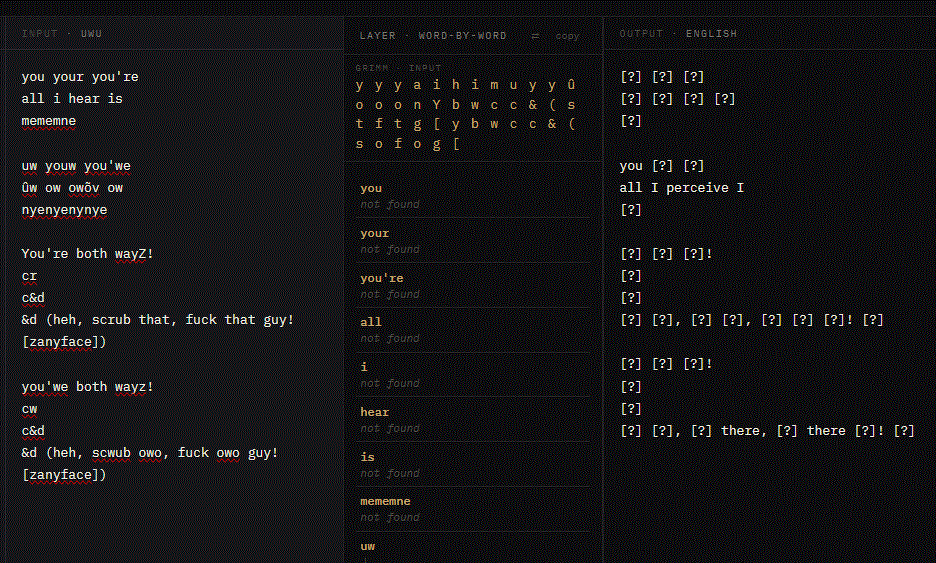Click the GRIMM · INPUT label
The image size is (936, 563).
398,67
